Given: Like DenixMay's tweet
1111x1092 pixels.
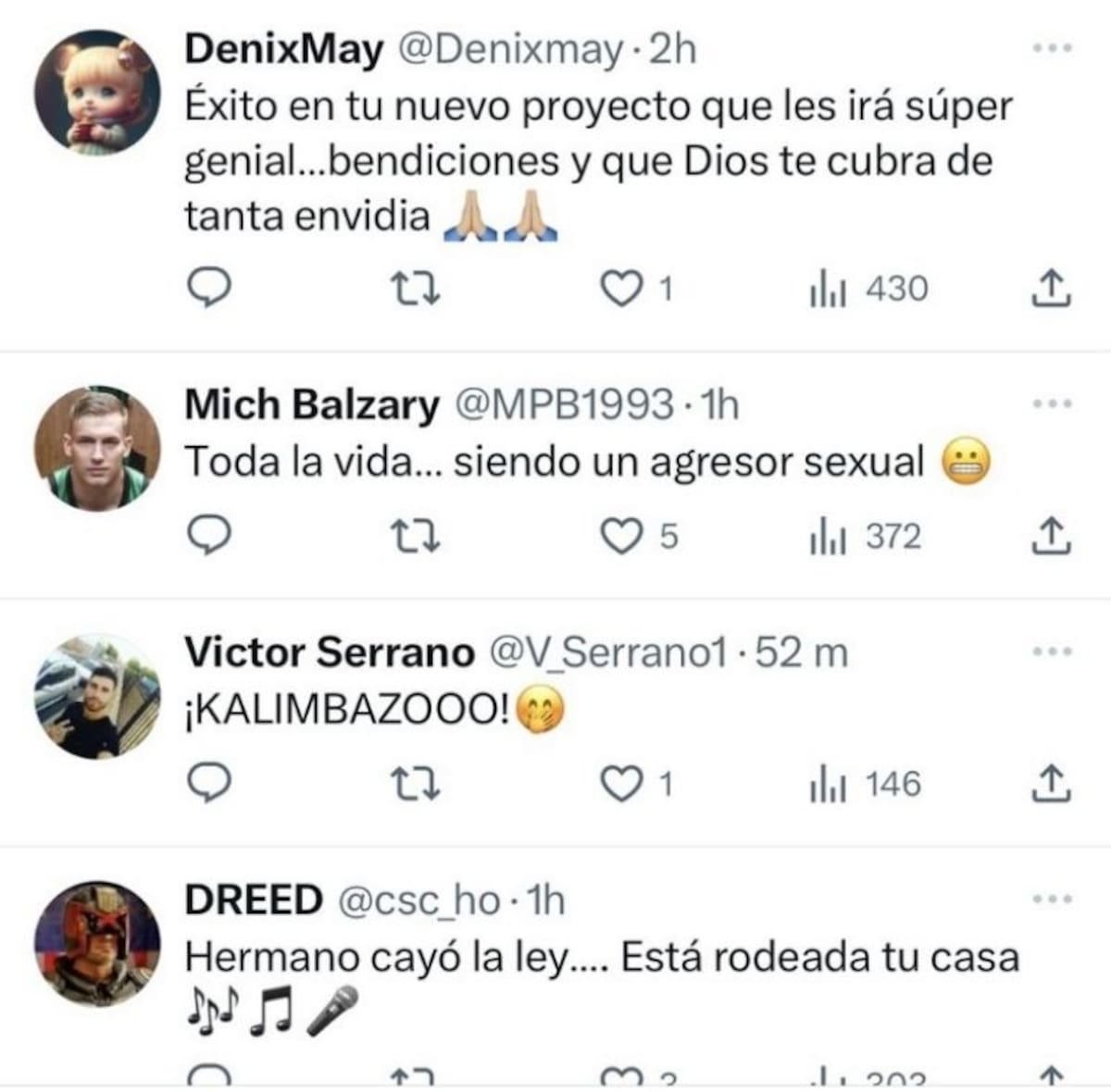Looking at the screenshot, I should (621, 289).
